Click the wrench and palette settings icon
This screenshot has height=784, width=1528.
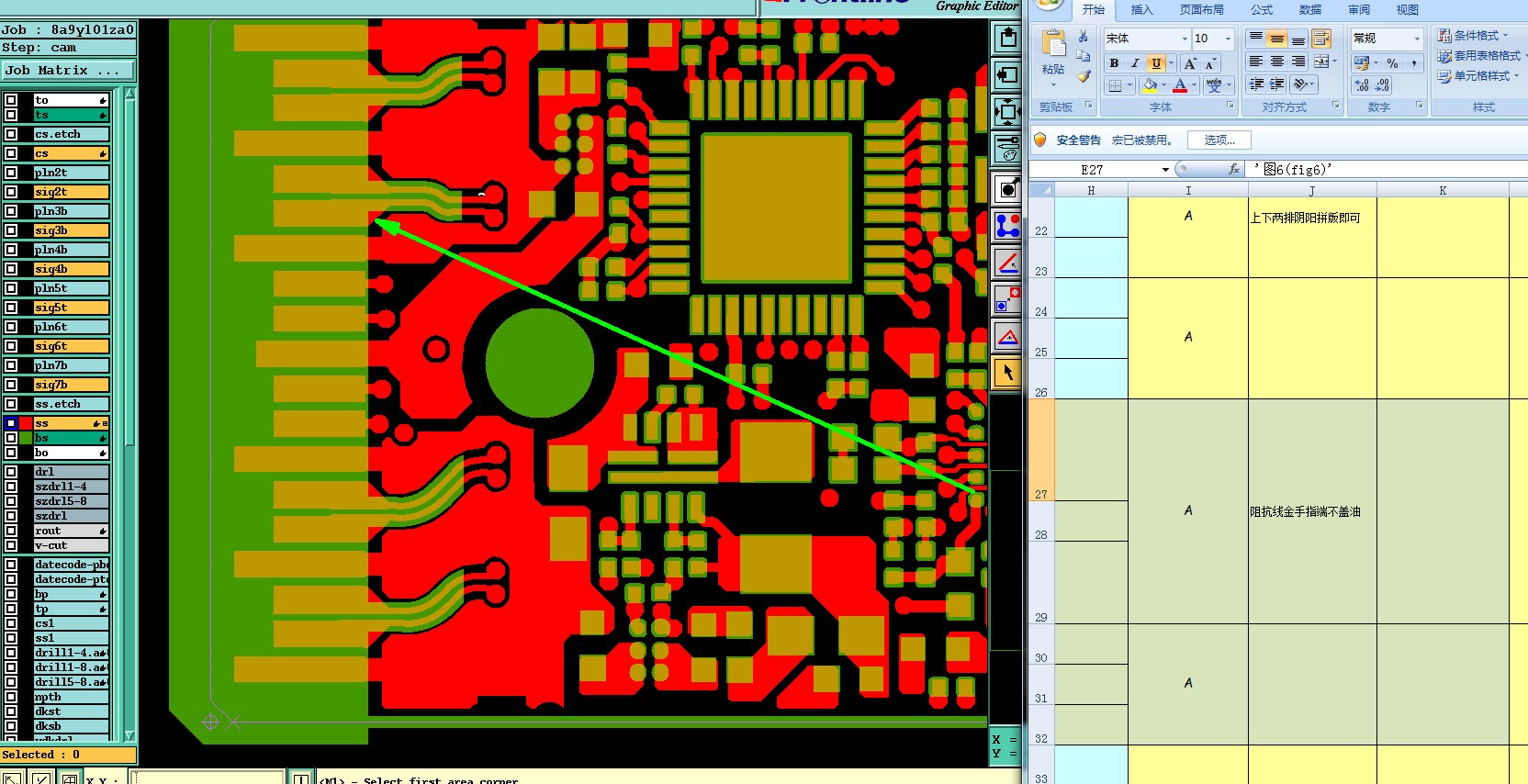click(x=1007, y=149)
